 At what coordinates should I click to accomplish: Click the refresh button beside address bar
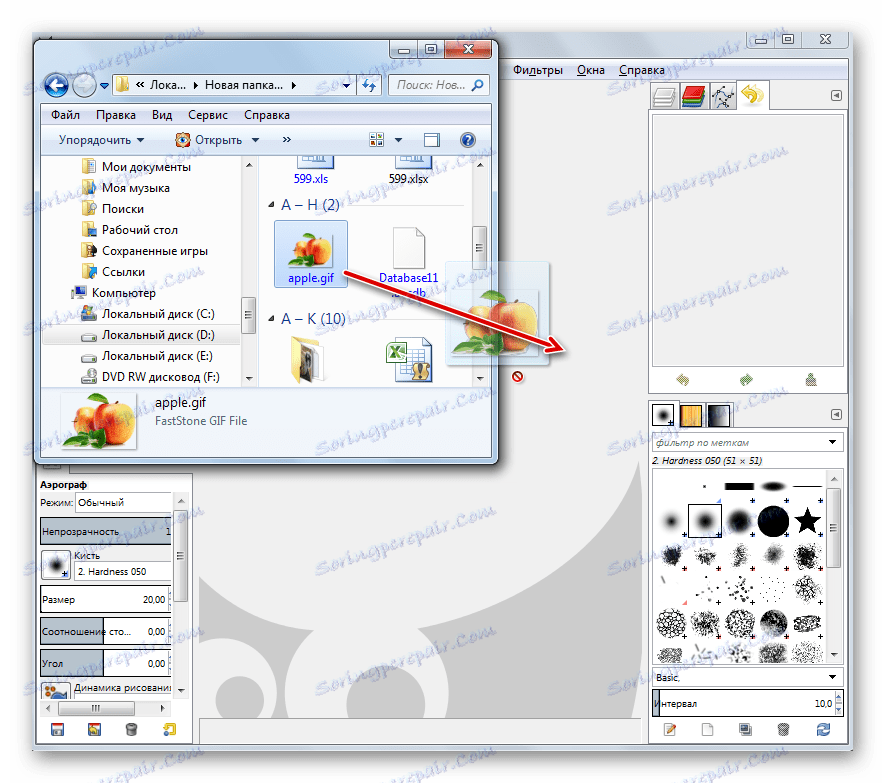pyautogui.click(x=369, y=85)
